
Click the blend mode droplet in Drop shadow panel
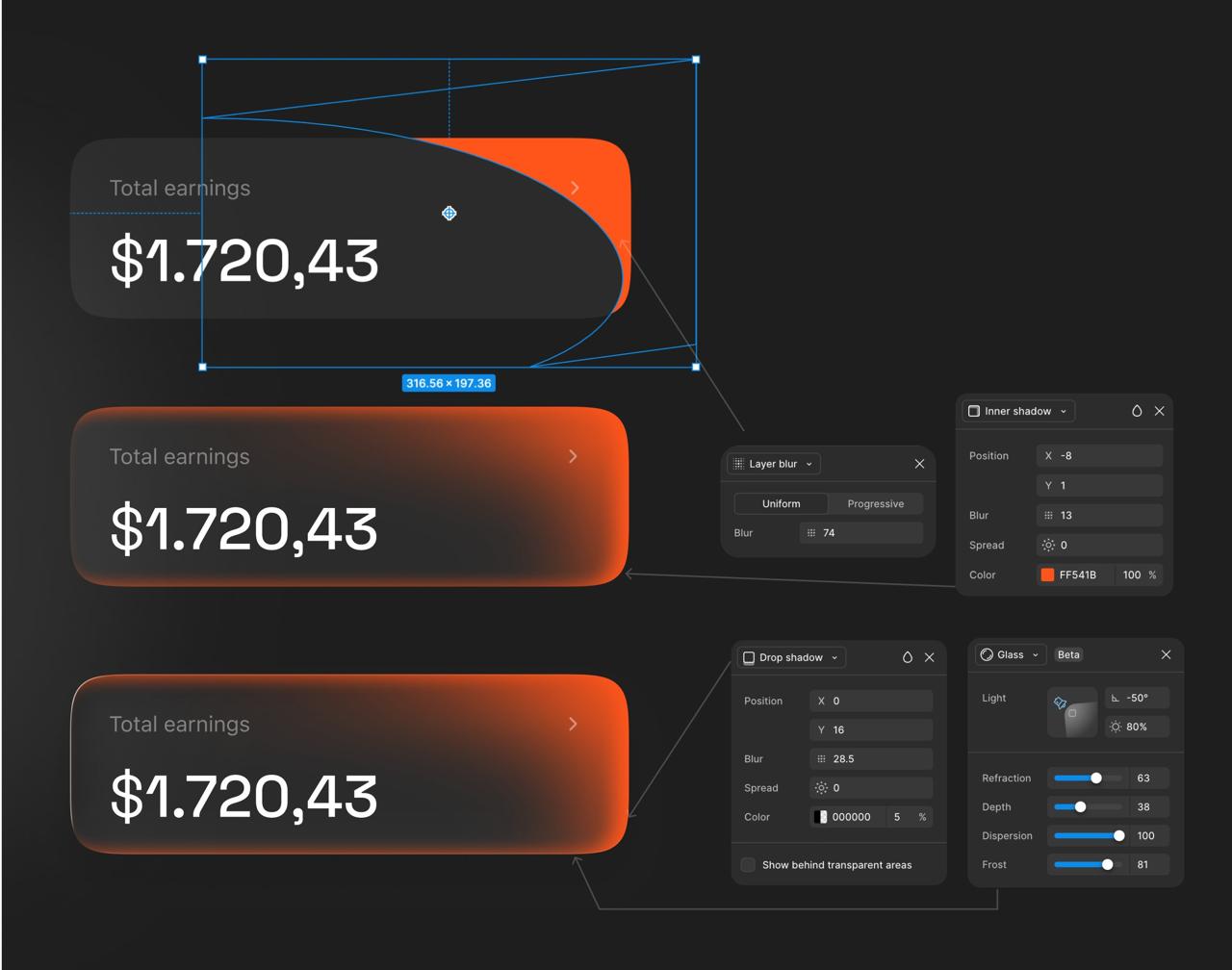coord(907,657)
